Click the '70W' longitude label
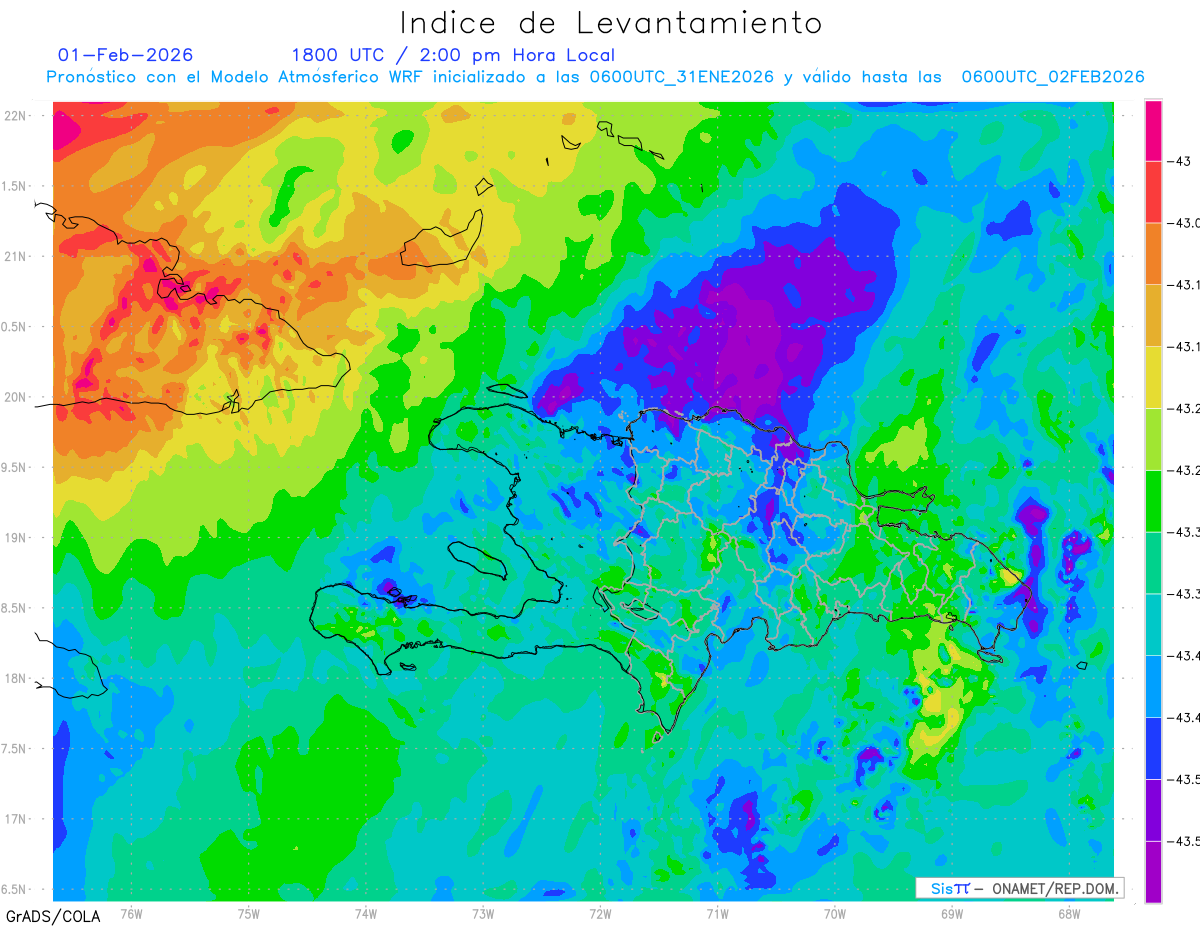Screen dimensions: 1200x927 pos(834,913)
